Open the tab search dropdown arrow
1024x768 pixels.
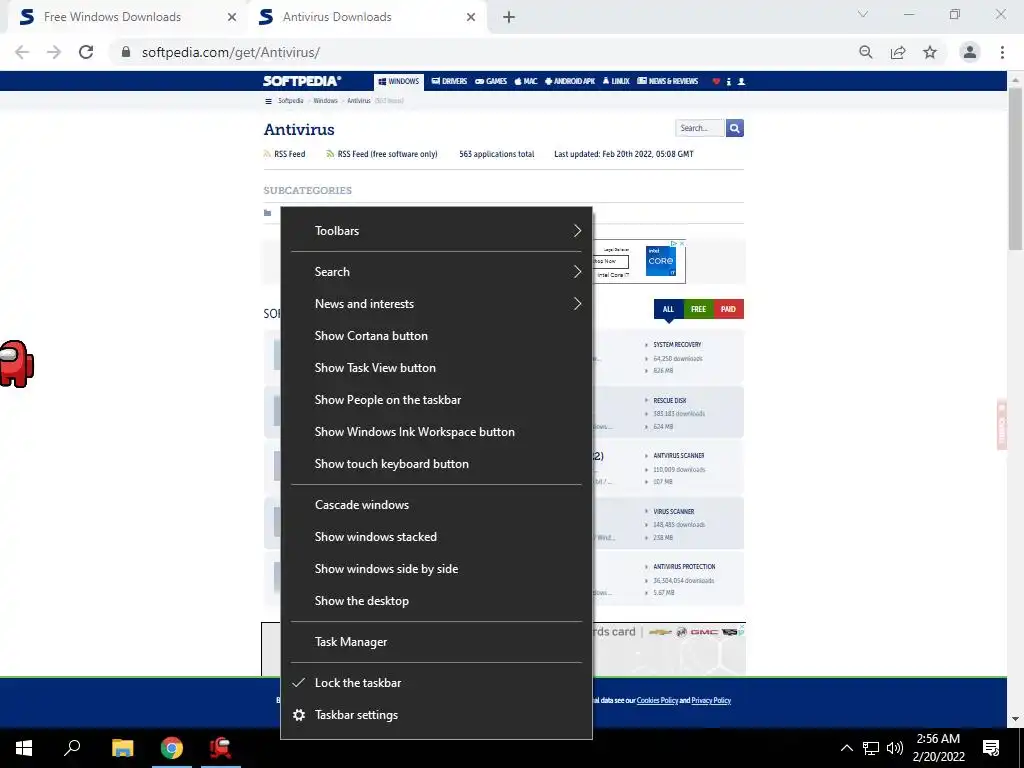point(863,14)
